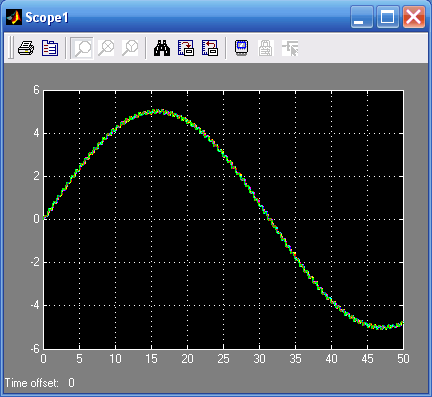Click x-axis tick label 25
The height and width of the screenshot is (397, 432).
[223, 359]
